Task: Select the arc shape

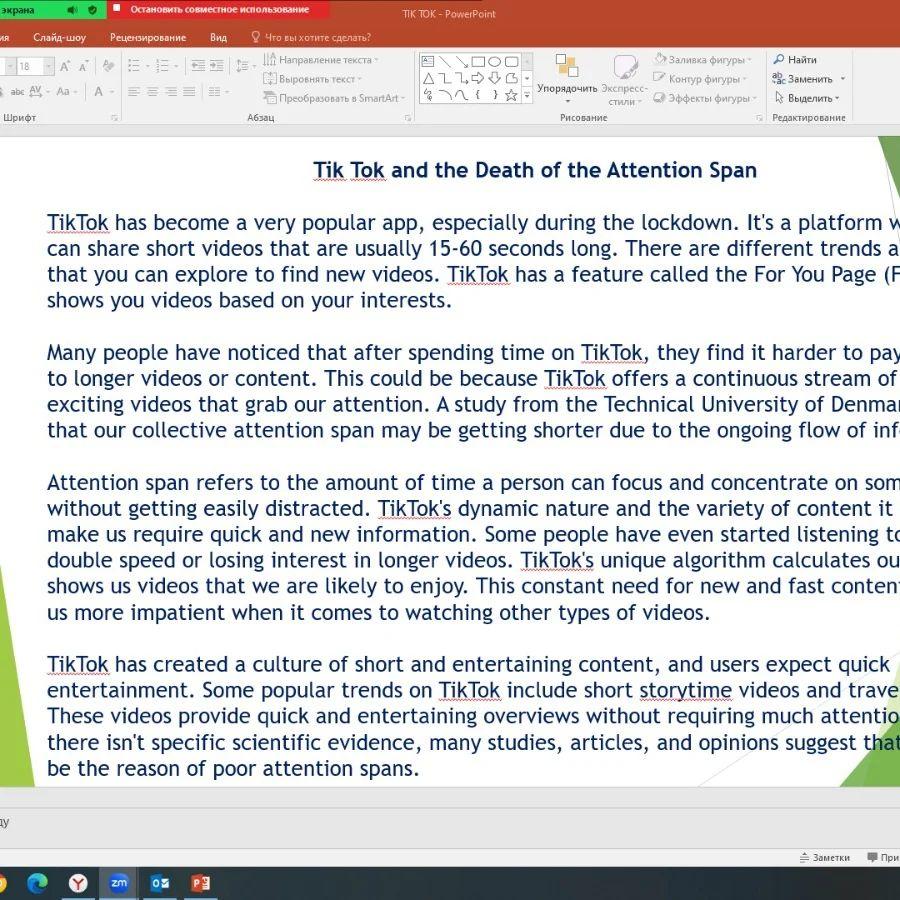Action: (444, 95)
